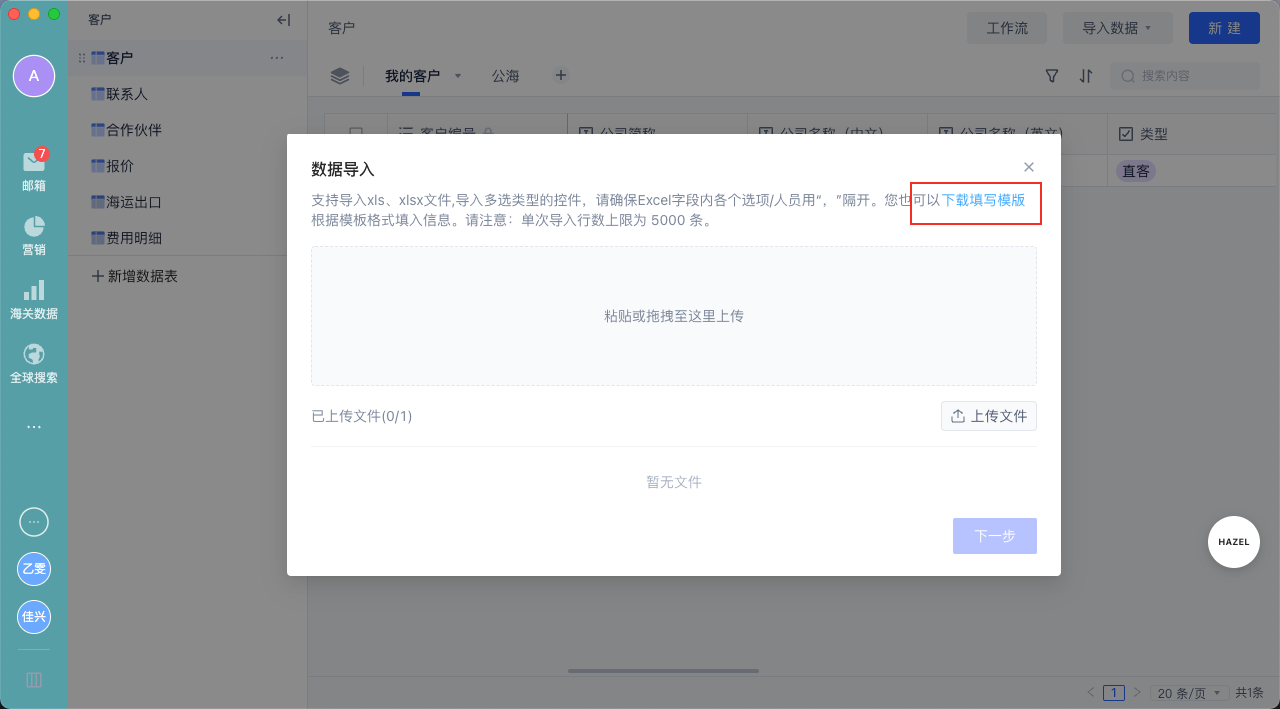Select the 客户 data table in list
Image resolution: width=1280 pixels, height=709 pixels.
[187, 58]
